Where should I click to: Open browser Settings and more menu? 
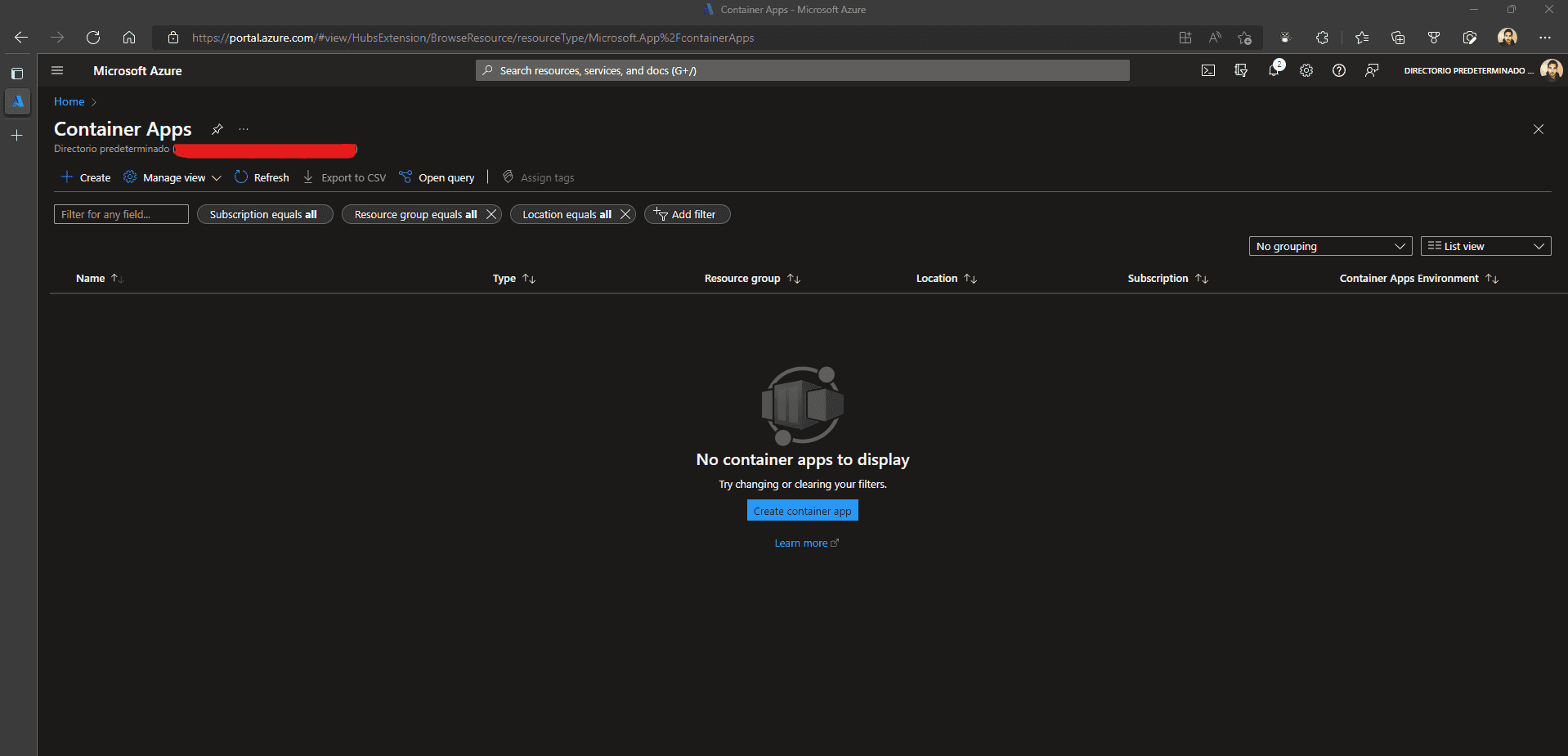pyautogui.click(x=1544, y=38)
